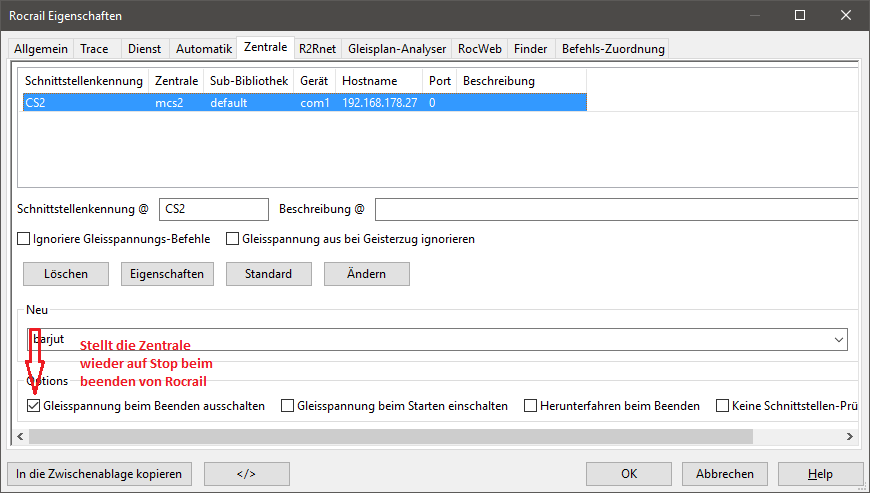
Task: Open the Eigenschaften of the selected Zentrale
Action: point(168,274)
